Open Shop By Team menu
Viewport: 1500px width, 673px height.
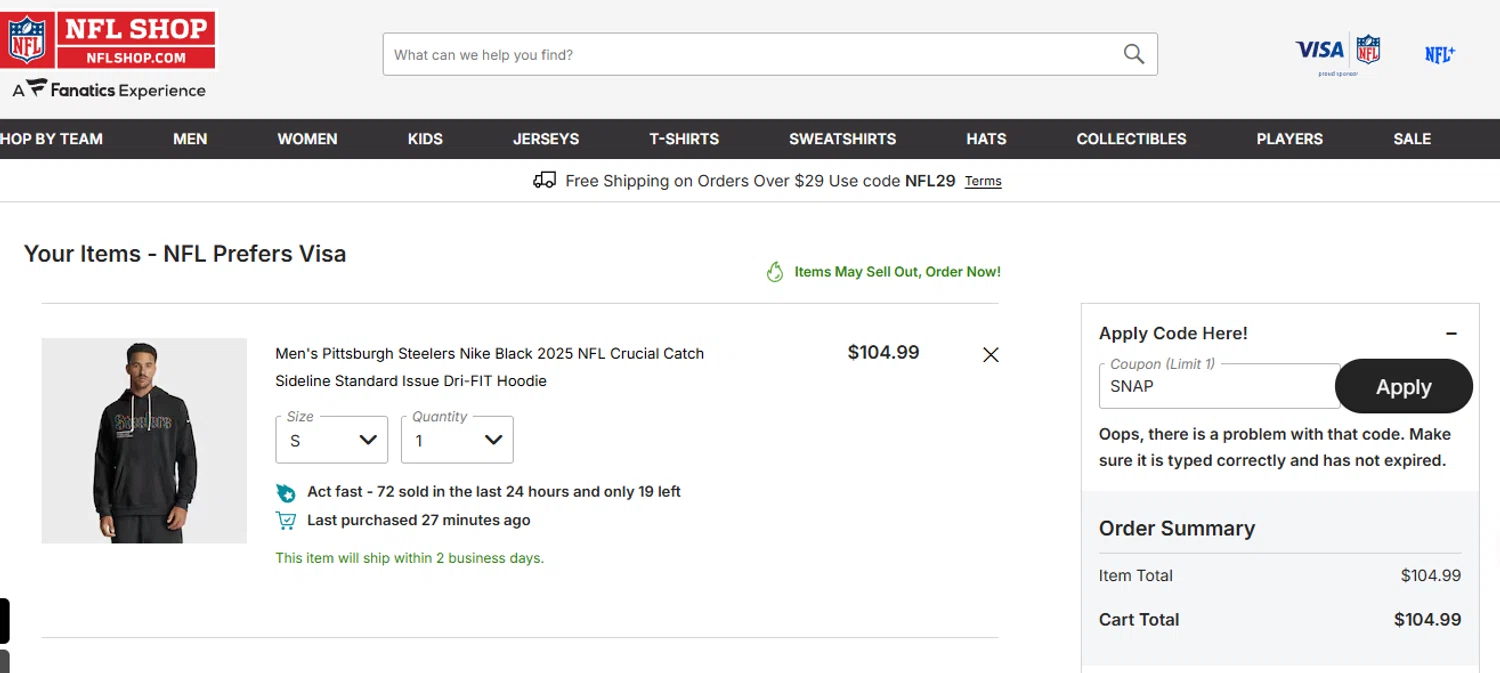click(x=51, y=139)
